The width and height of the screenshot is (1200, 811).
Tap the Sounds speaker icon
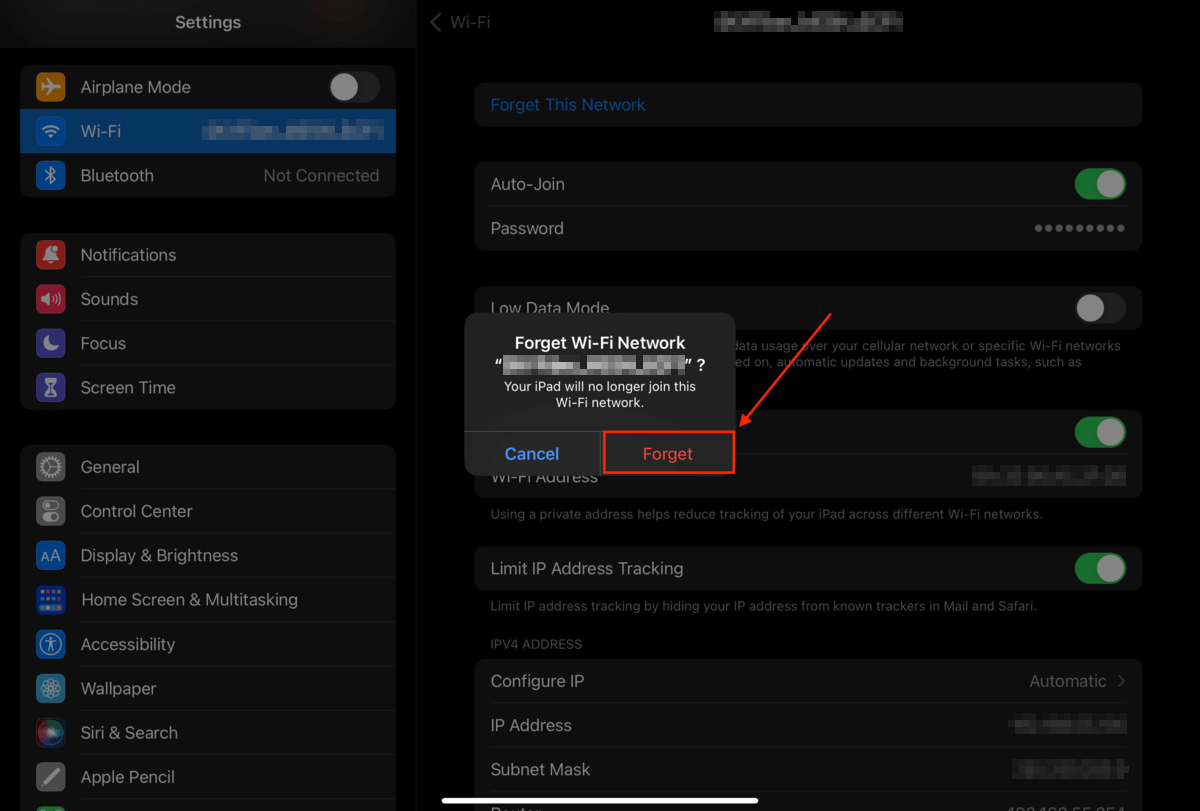[51, 299]
